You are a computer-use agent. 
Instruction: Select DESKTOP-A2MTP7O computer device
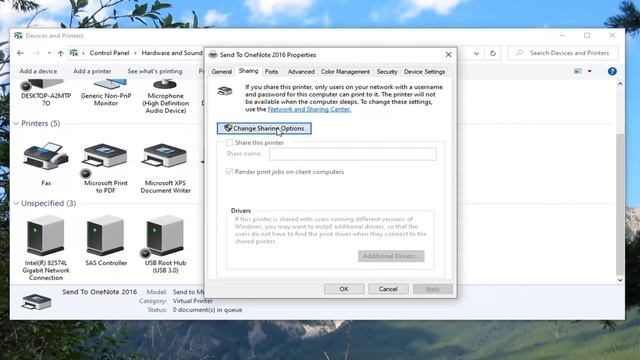[x=46, y=99]
